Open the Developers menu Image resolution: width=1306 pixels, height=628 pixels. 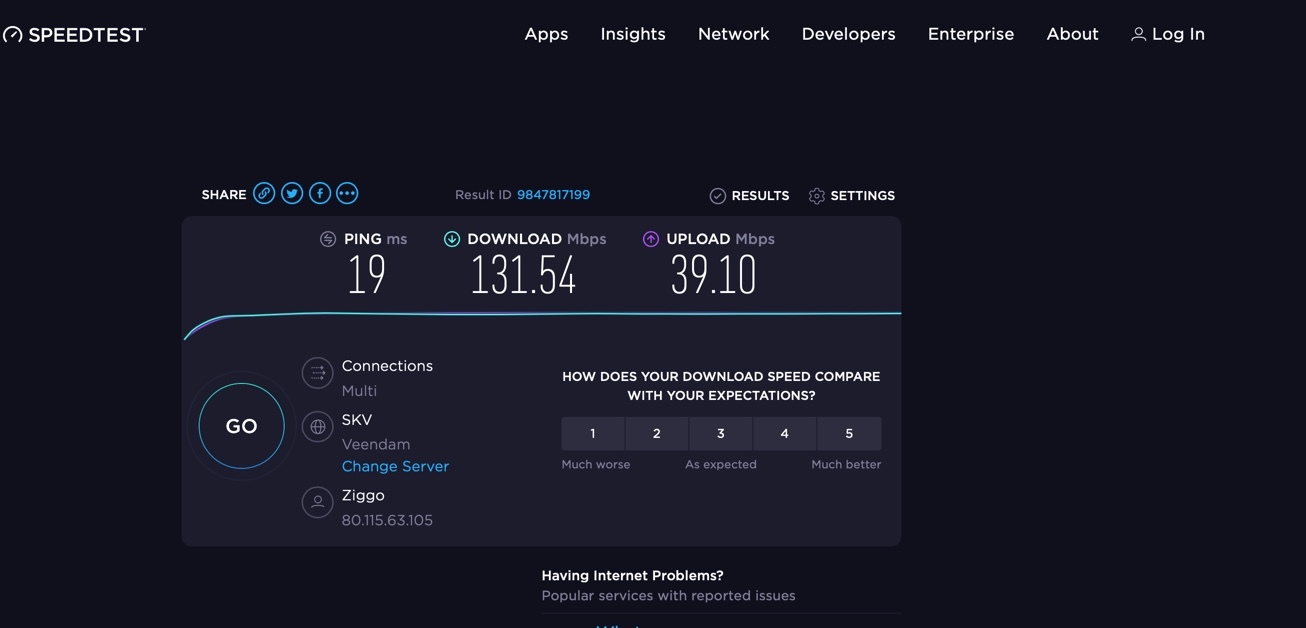(x=849, y=34)
